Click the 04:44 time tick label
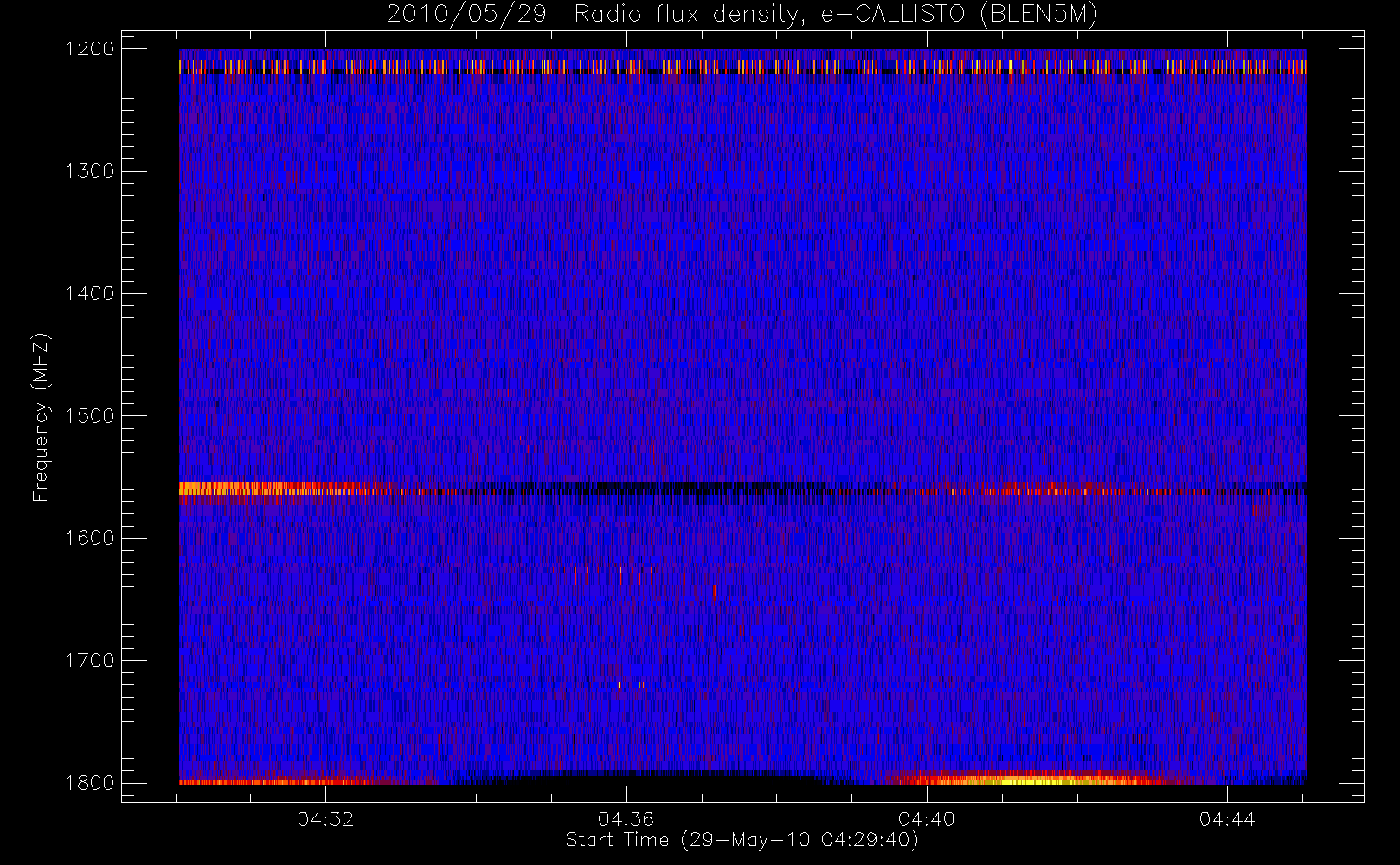This screenshot has height=865, width=1400. tap(1226, 819)
